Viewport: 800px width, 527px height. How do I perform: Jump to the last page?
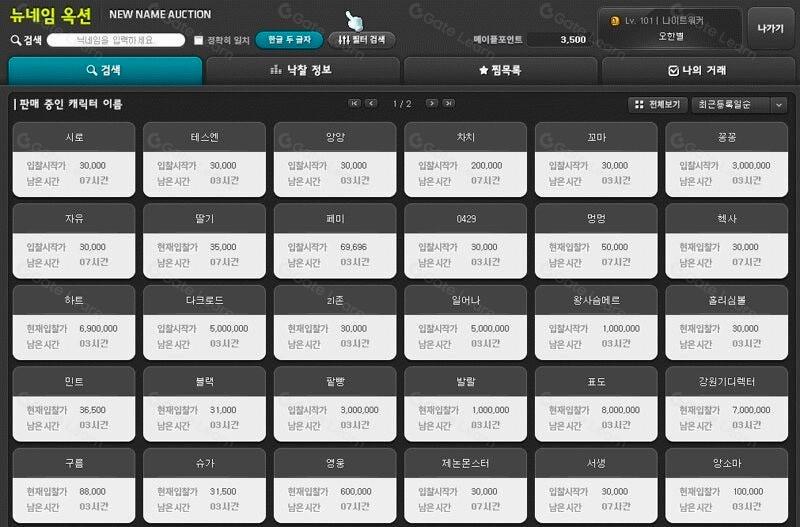pos(448,104)
